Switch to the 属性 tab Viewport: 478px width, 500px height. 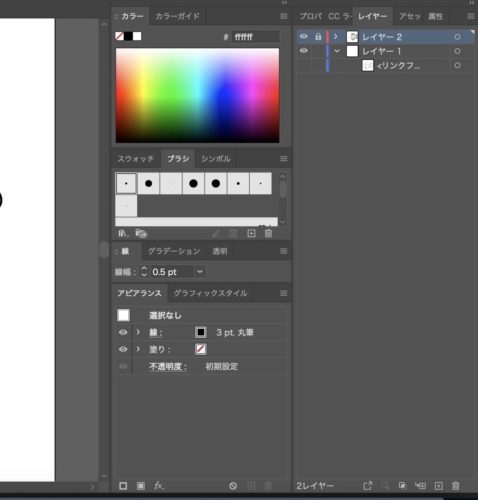[435, 16]
